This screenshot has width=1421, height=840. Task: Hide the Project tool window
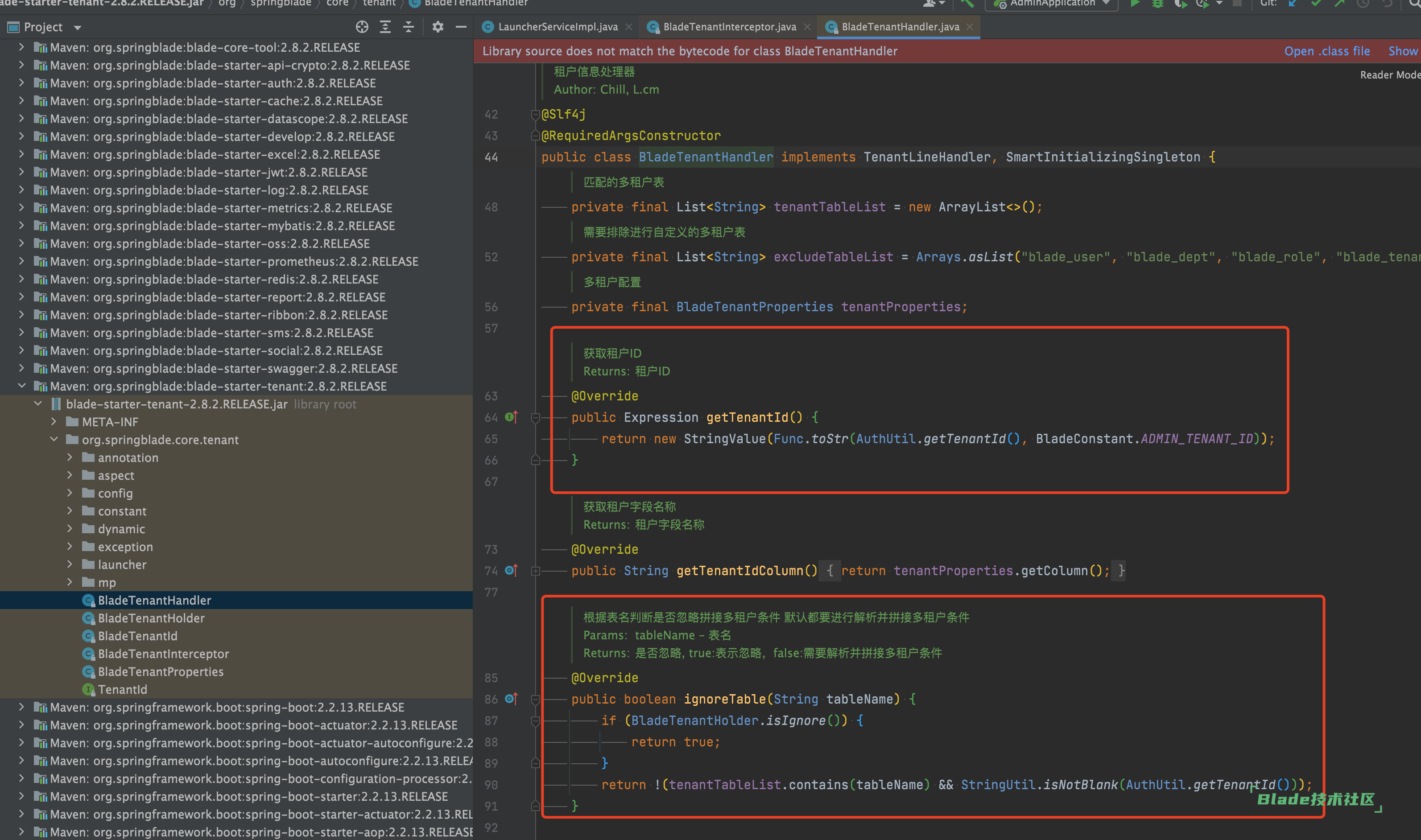click(461, 27)
